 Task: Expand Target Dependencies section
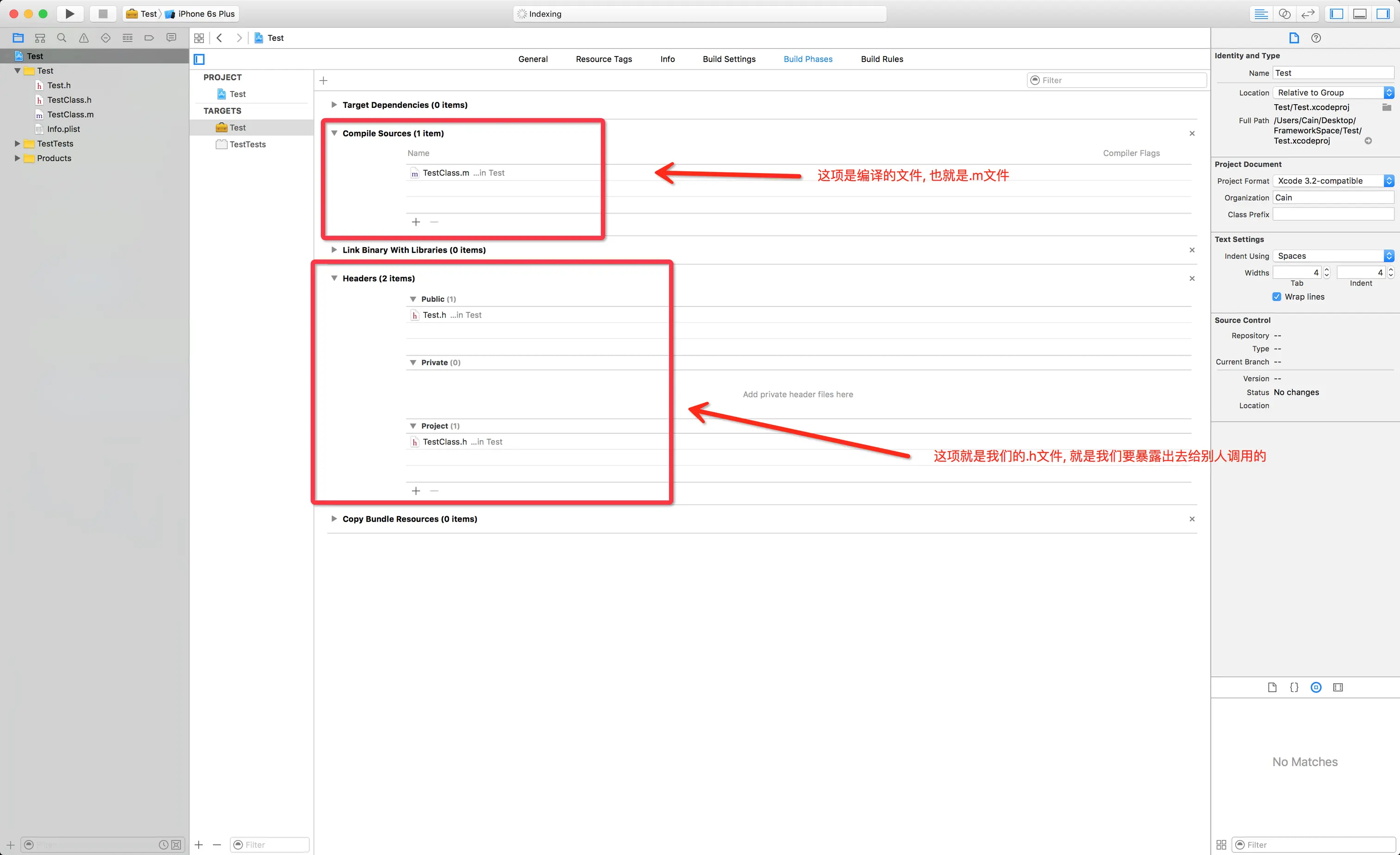[334, 105]
